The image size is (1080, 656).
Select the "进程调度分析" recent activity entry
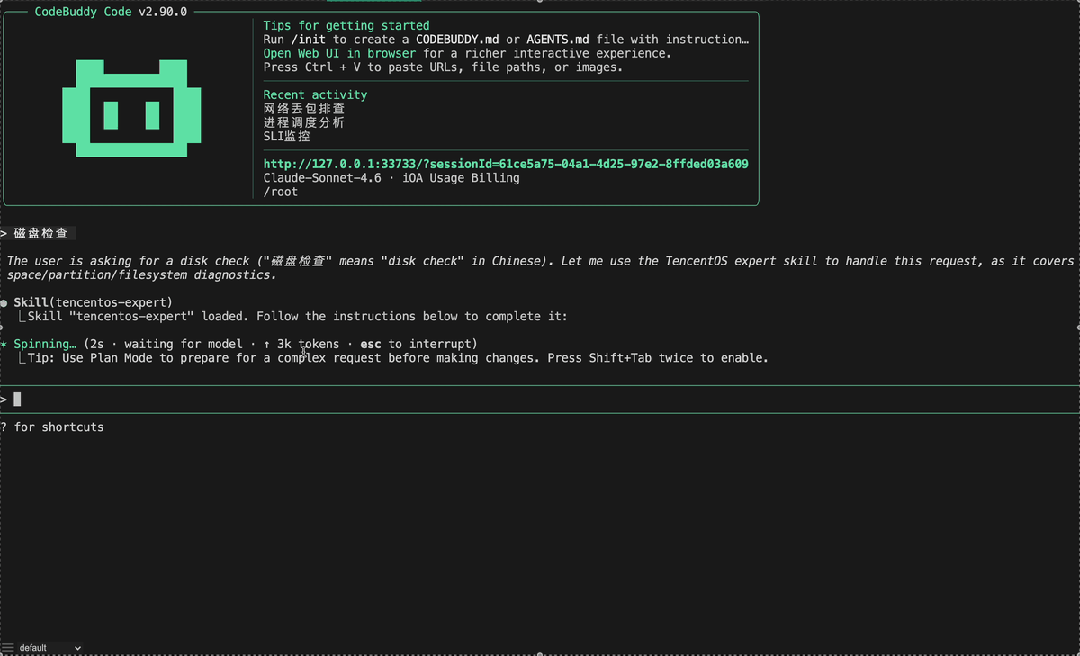point(304,123)
